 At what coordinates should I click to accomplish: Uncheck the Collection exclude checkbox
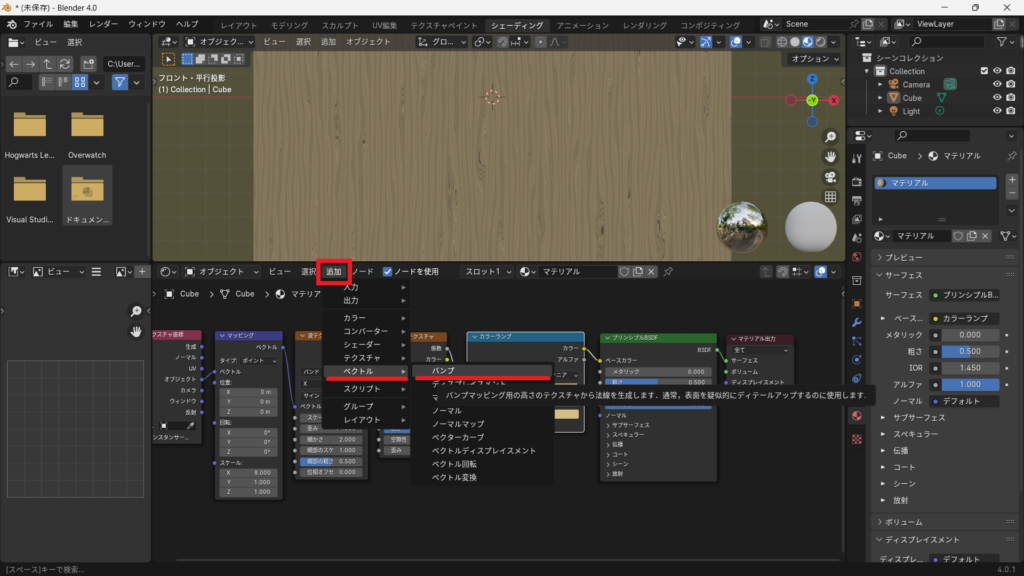[x=984, y=71]
